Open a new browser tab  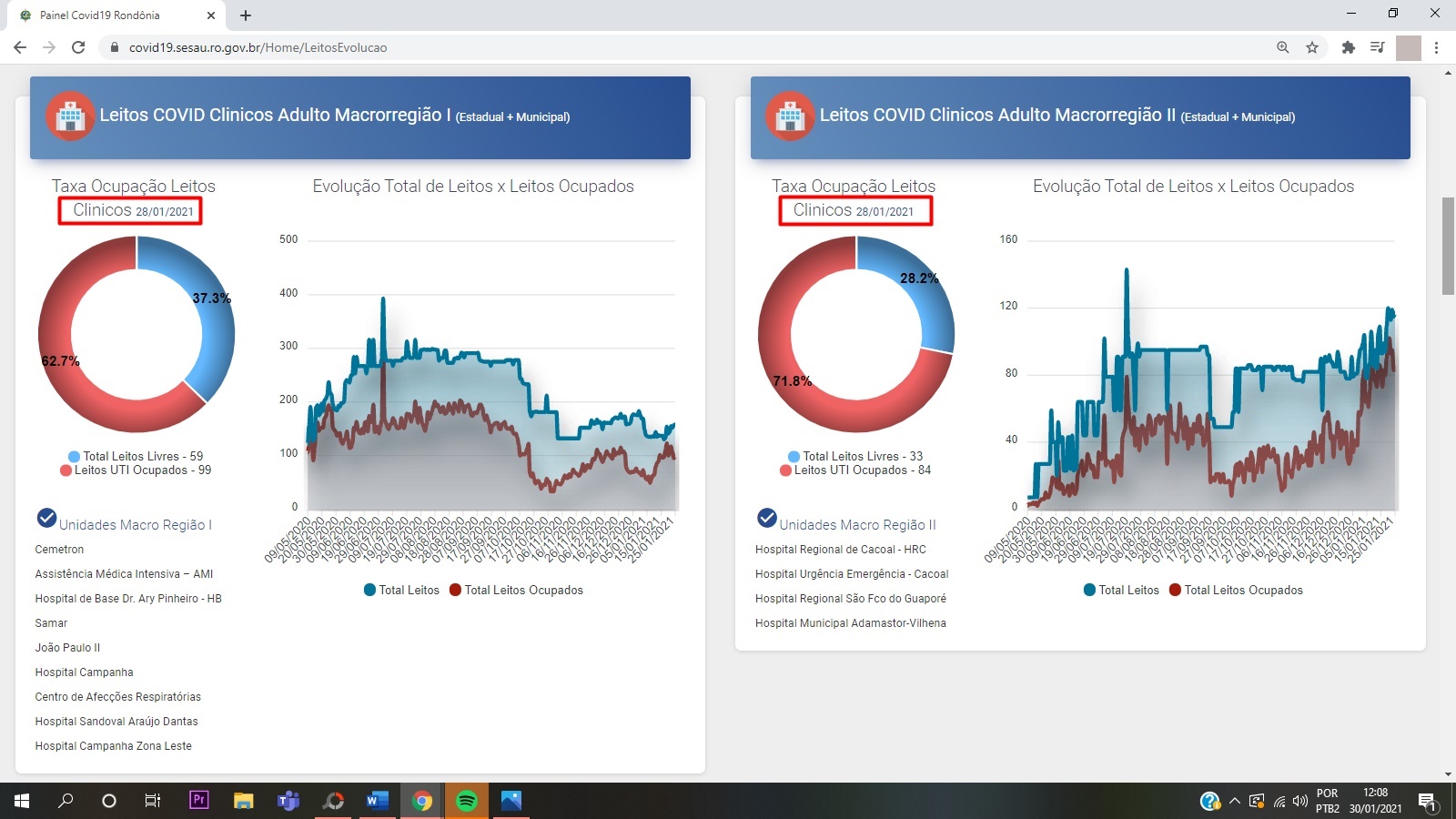coord(246,15)
